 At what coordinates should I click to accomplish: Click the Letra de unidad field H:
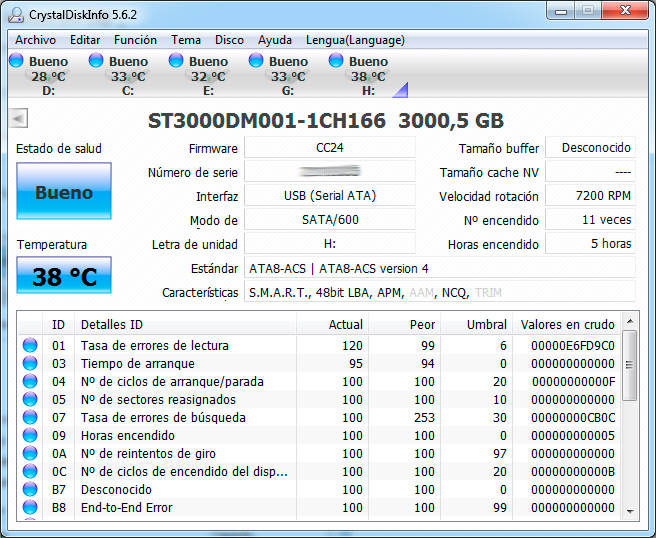click(330, 244)
